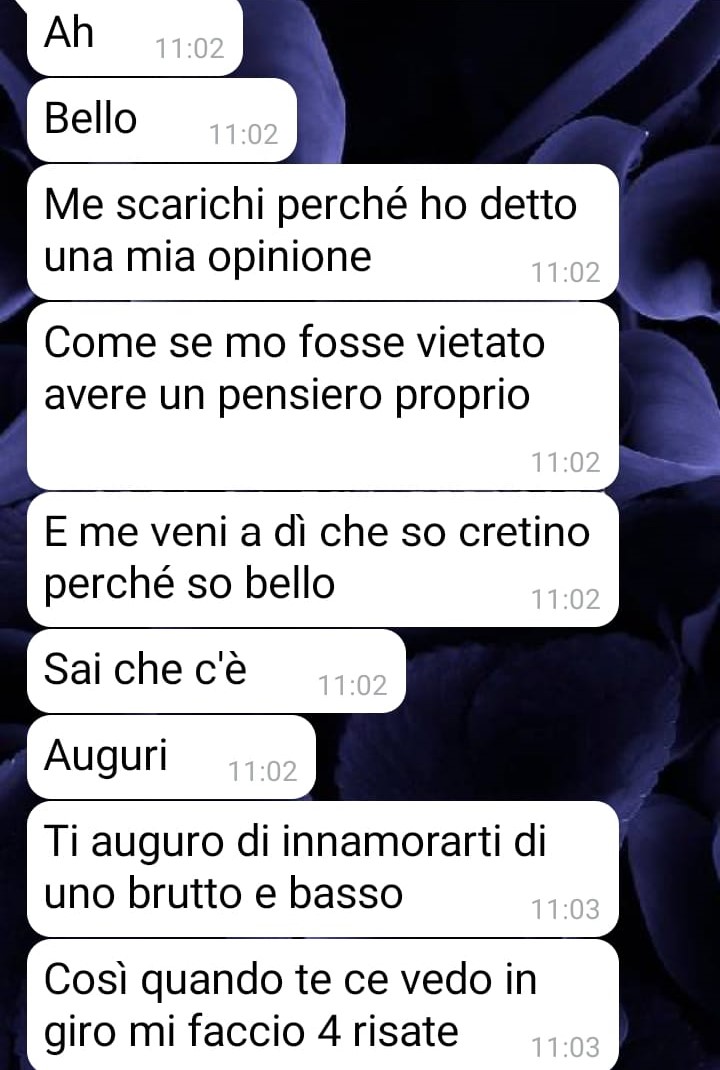Click the timestamp on 'Auguri' message
This screenshot has width=720, height=1070.
pos(263,772)
